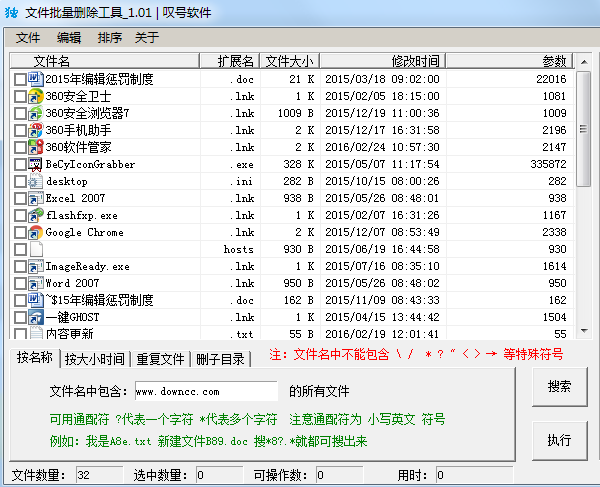
Task: Switch to the 删子目录 tab
Action: tap(220, 359)
